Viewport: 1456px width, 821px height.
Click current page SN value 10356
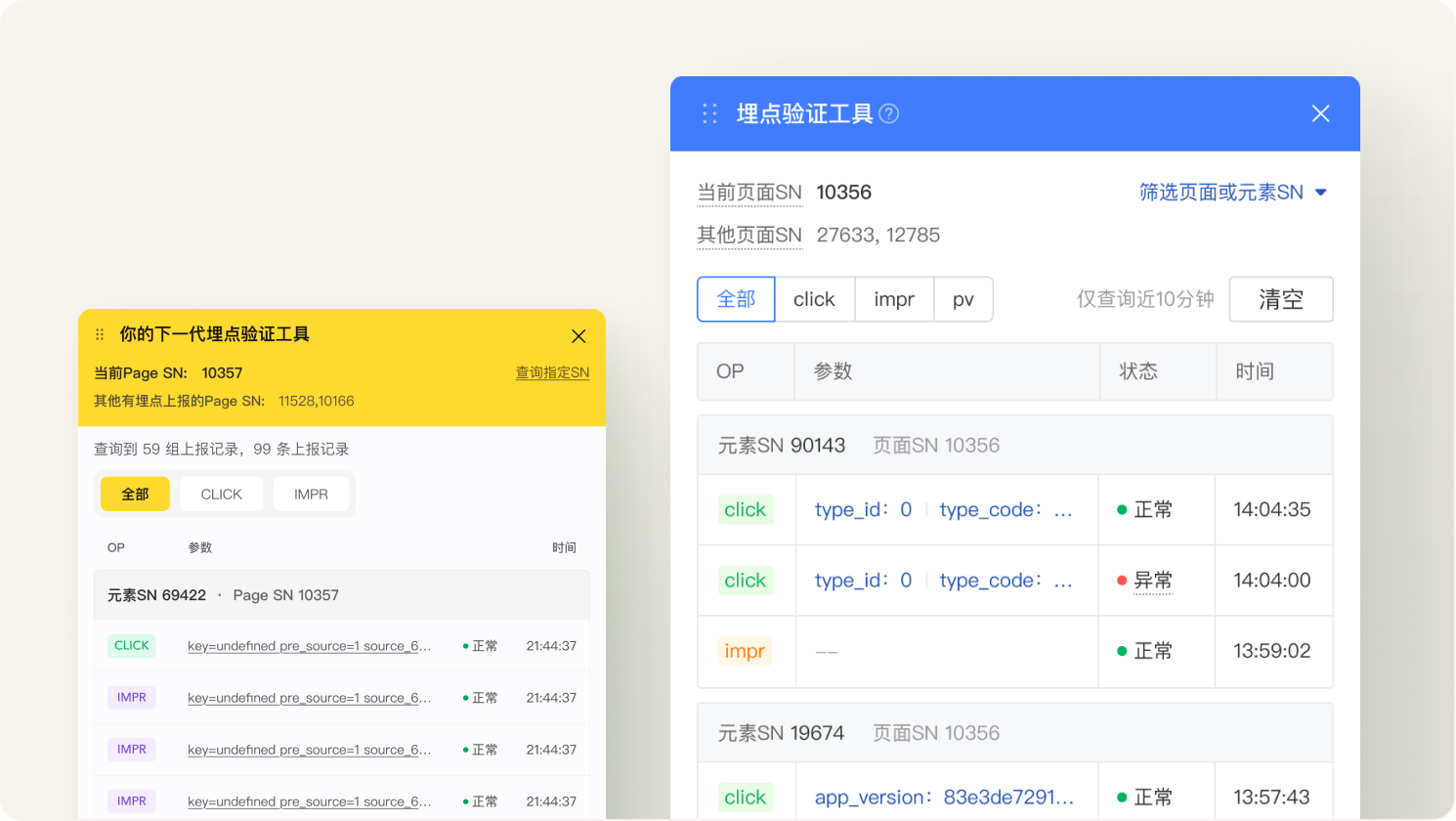pos(844,193)
